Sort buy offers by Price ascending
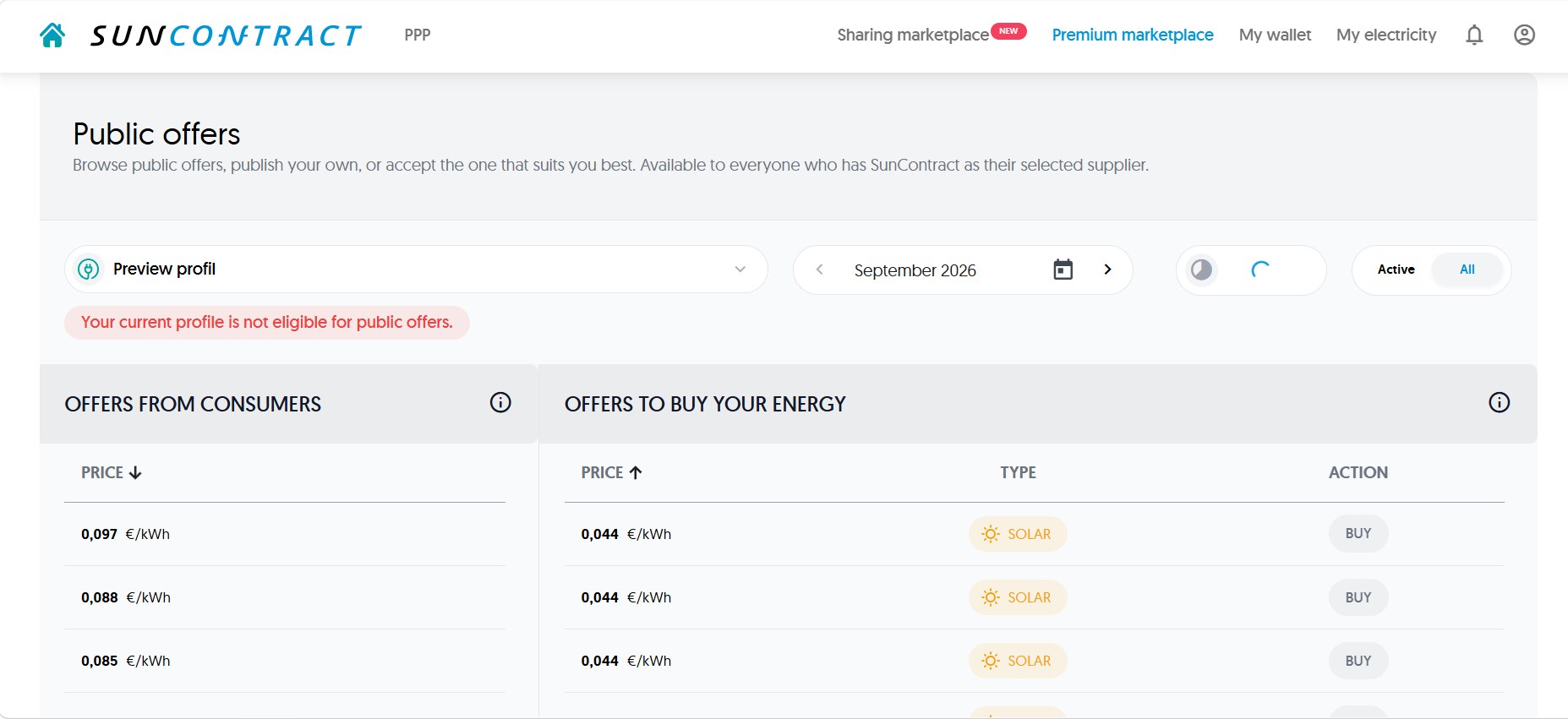The height and width of the screenshot is (719, 1568). pos(611,472)
